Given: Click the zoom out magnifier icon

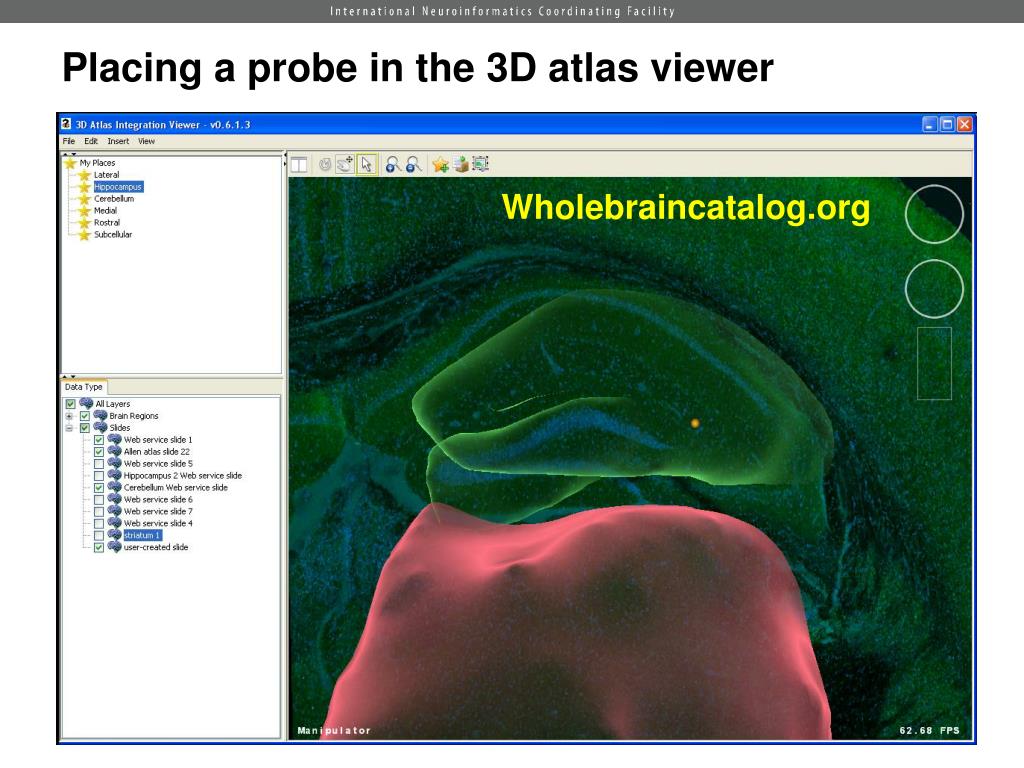Looking at the screenshot, I should tap(413, 165).
